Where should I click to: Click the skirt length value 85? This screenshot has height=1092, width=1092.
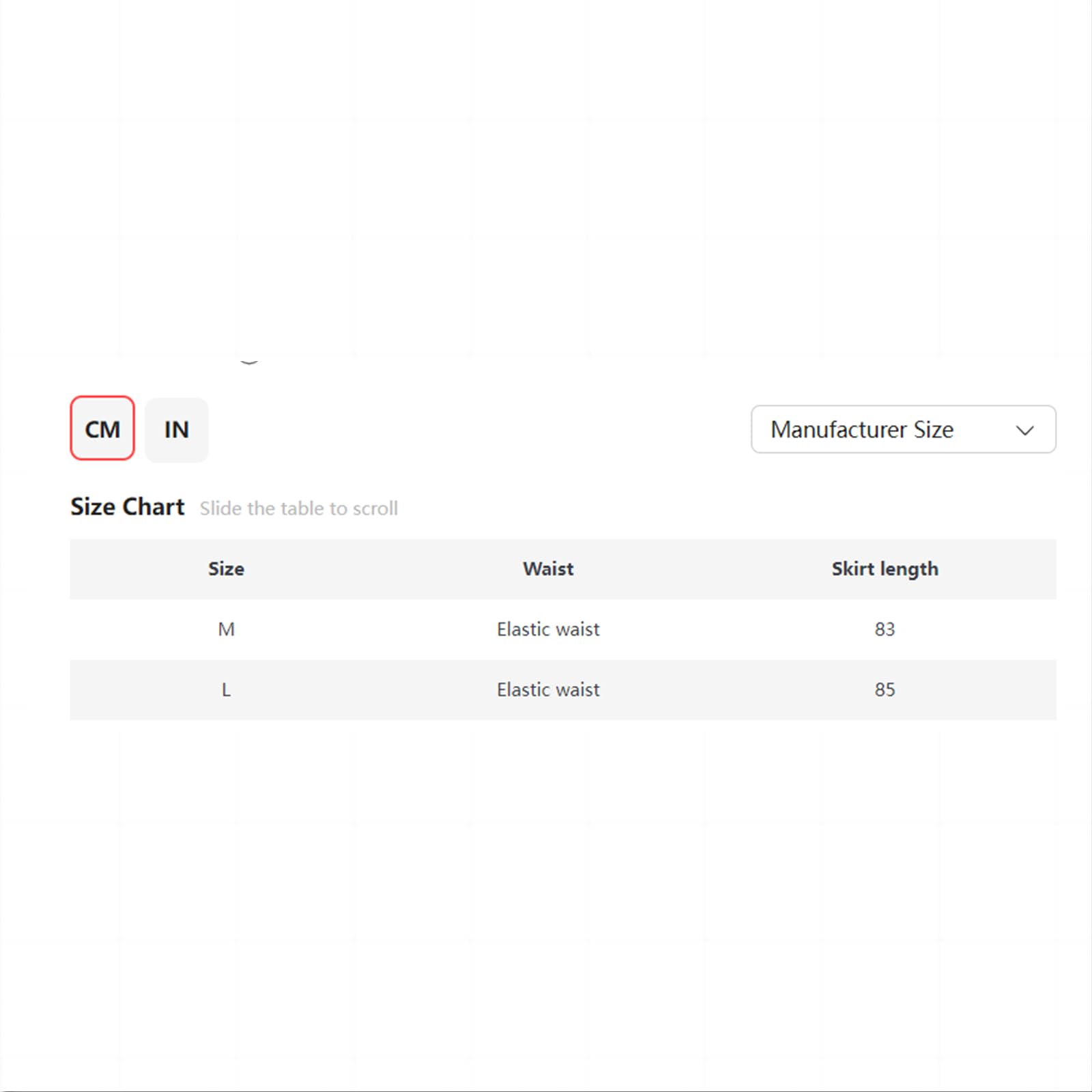pyautogui.click(x=885, y=689)
